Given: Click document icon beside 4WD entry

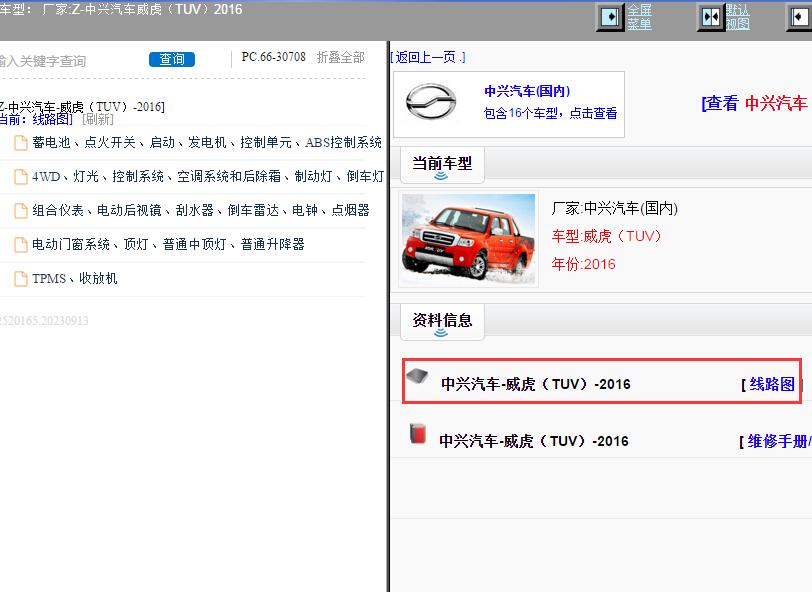Looking at the screenshot, I should (21, 177).
